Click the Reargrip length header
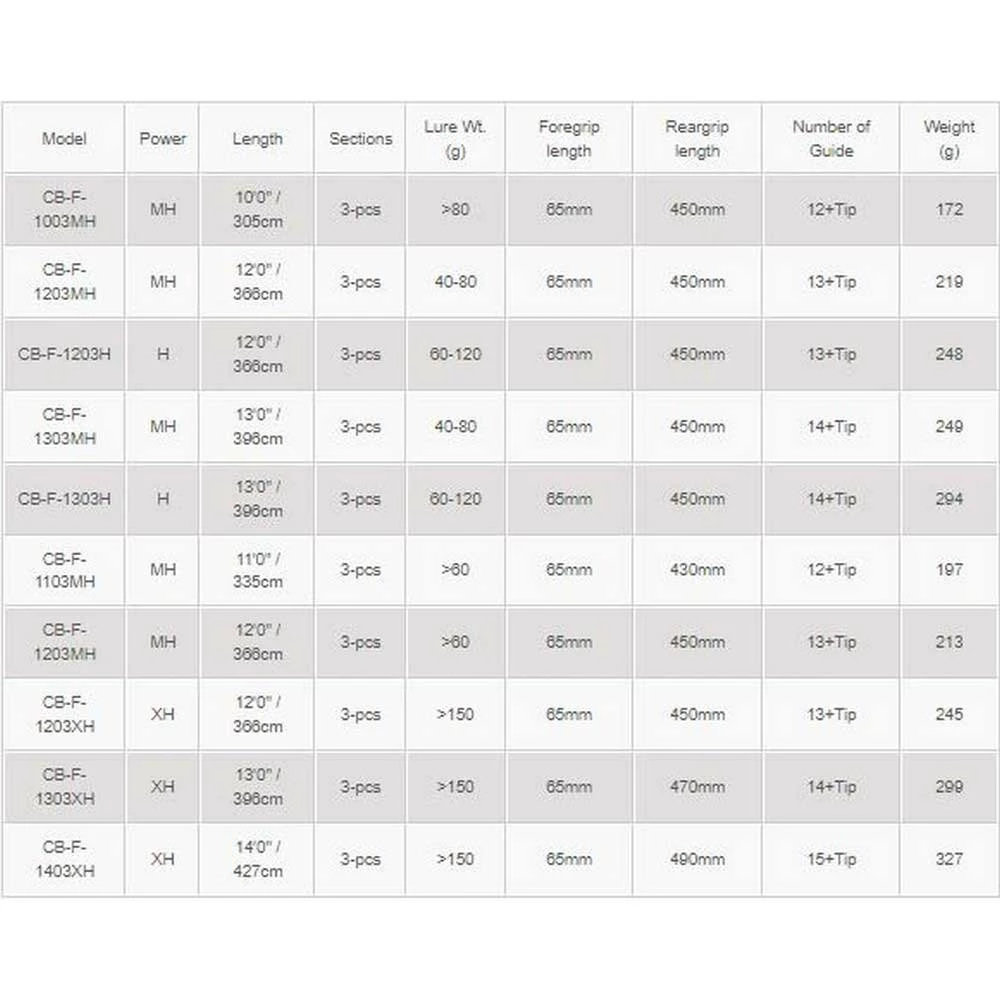This screenshot has width=1000, height=1000. point(697,139)
